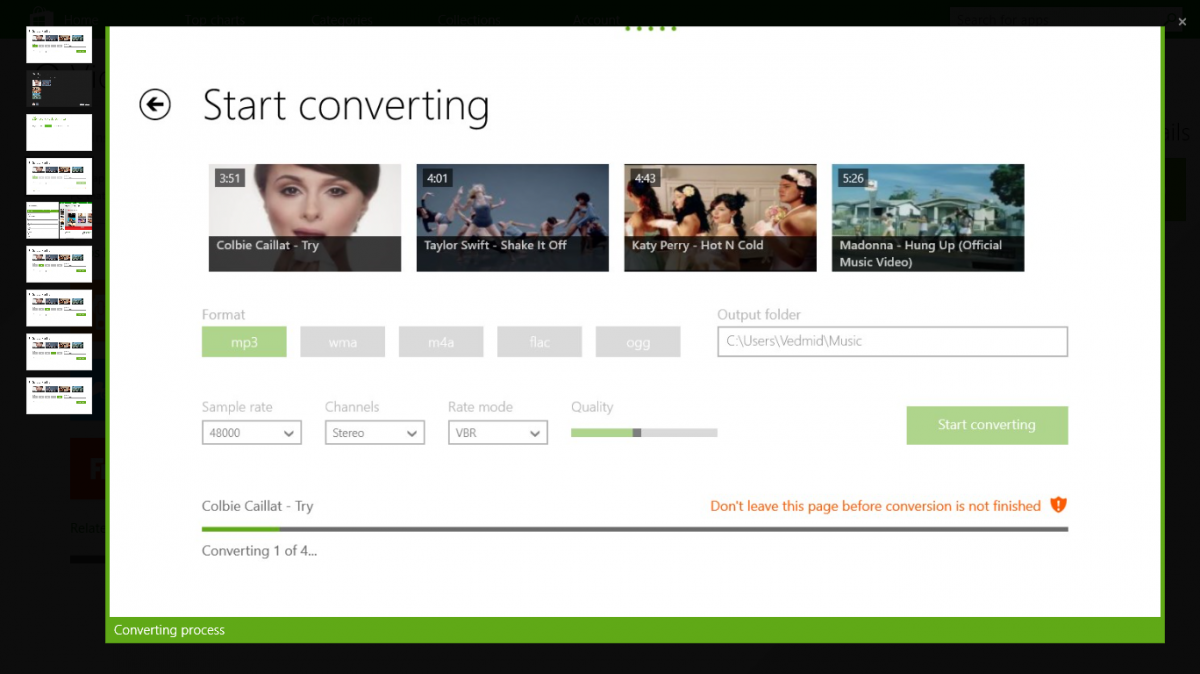Click the 'Don't leave this page' warning text

click(x=876, y=506)
